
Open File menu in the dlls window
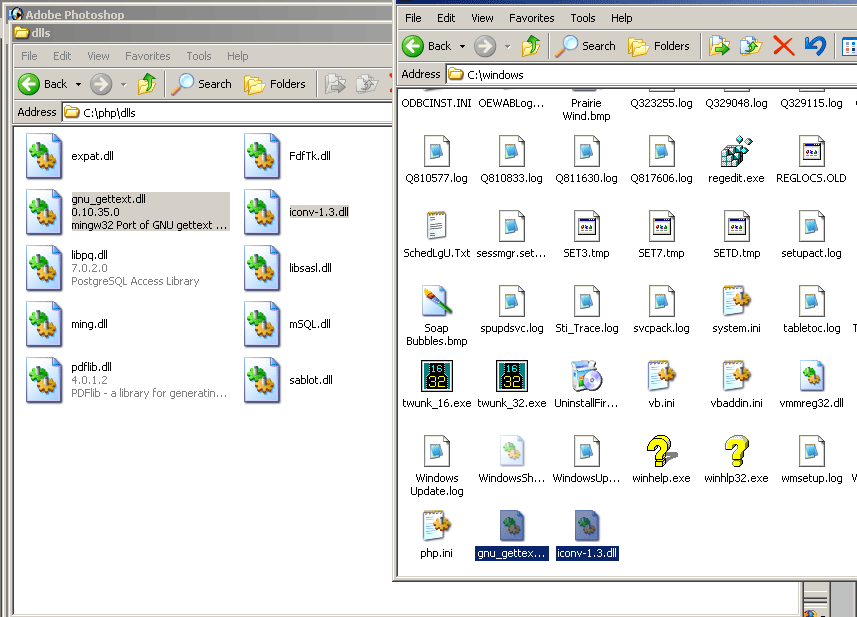(29, 56)
